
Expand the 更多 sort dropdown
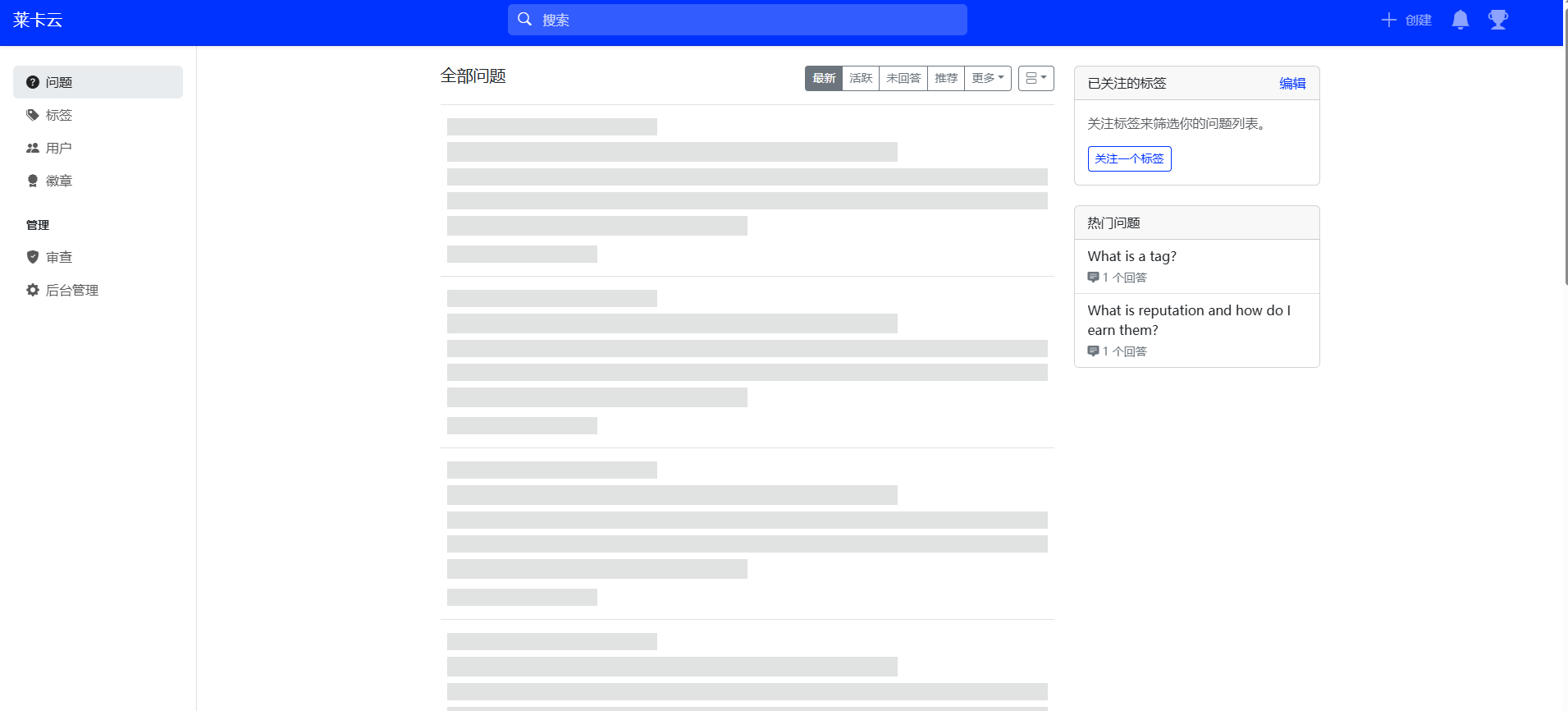pyautogui.click(x=988, y=78)
